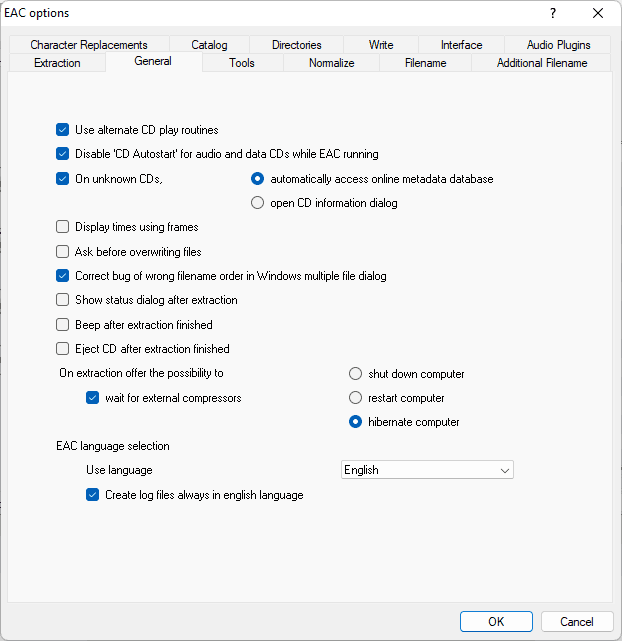This screenshot has height=641, width=622.
Task: Open the Normalize tab
Action: (331, 63)
